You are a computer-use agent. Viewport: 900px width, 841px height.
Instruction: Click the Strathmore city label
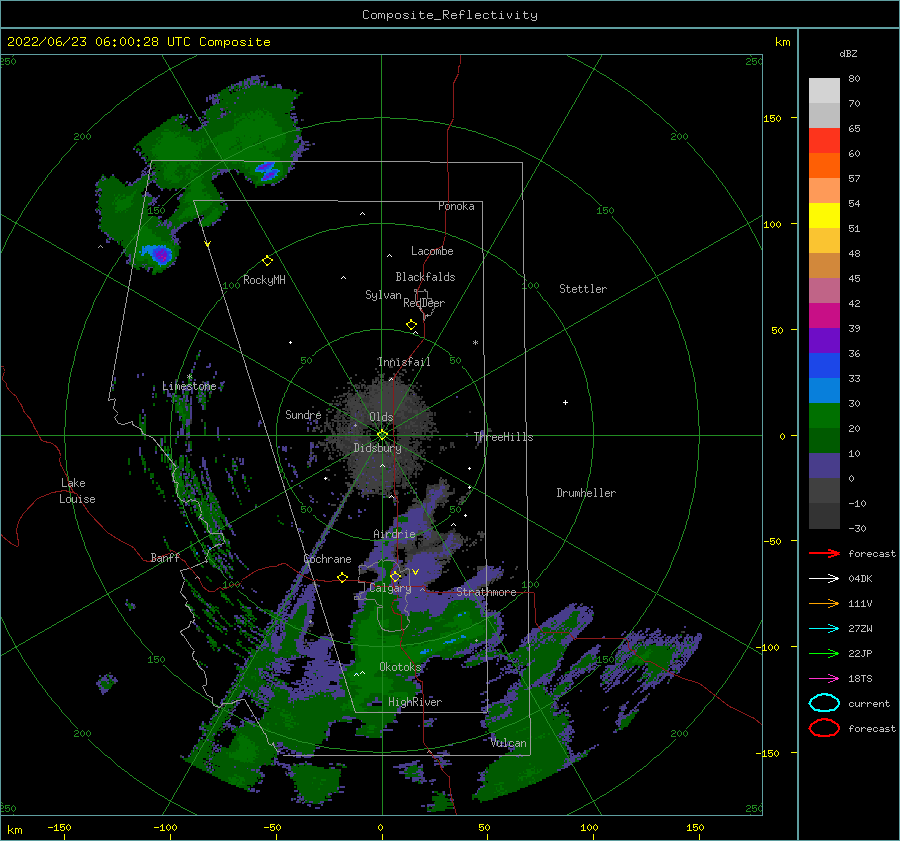coord(486,592)
